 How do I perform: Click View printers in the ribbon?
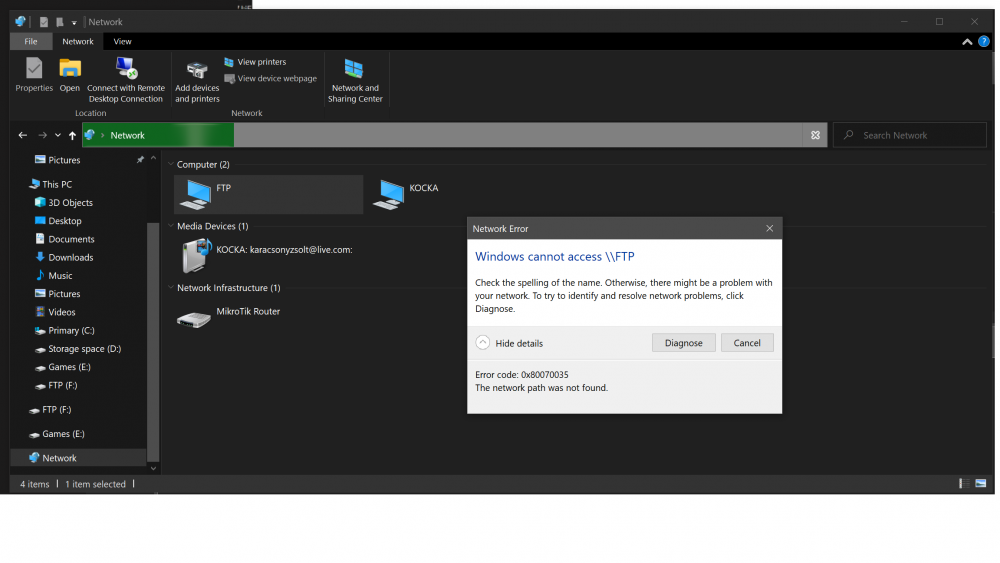coord(255,62)
